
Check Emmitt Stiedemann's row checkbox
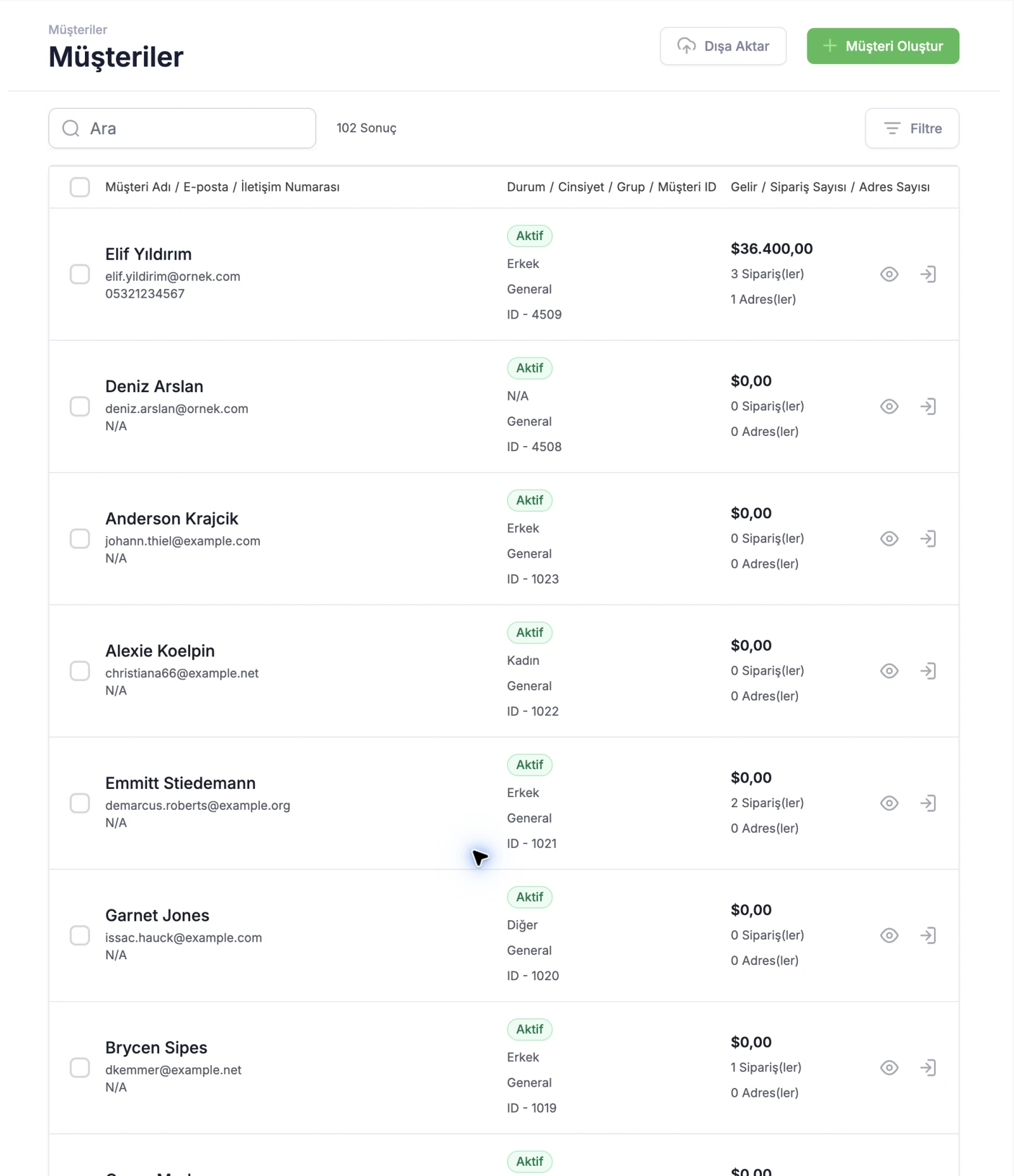coord(80,803)
